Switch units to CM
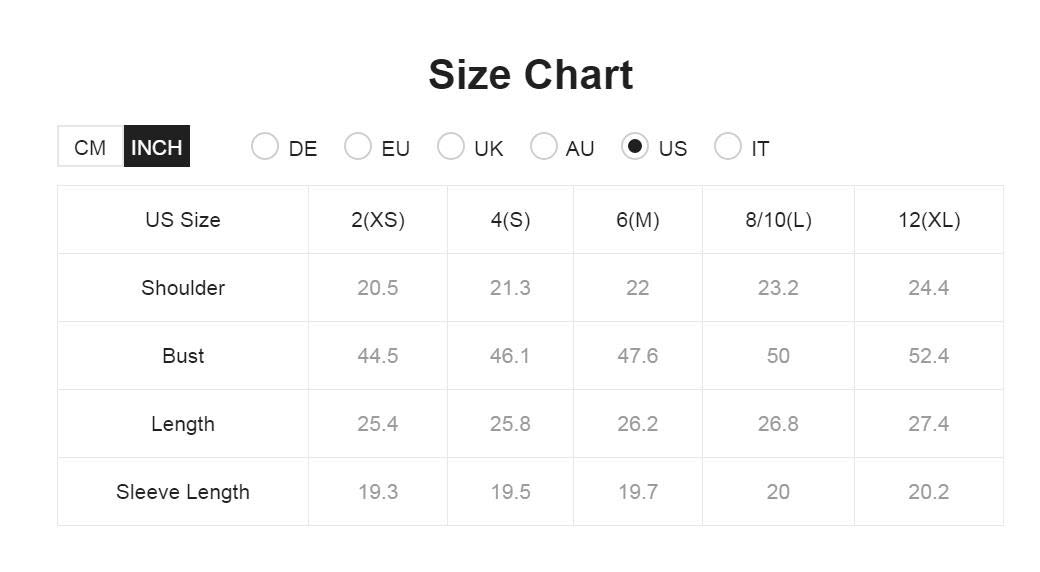Screen dimensions: 1040x572 tap(90, 147)
